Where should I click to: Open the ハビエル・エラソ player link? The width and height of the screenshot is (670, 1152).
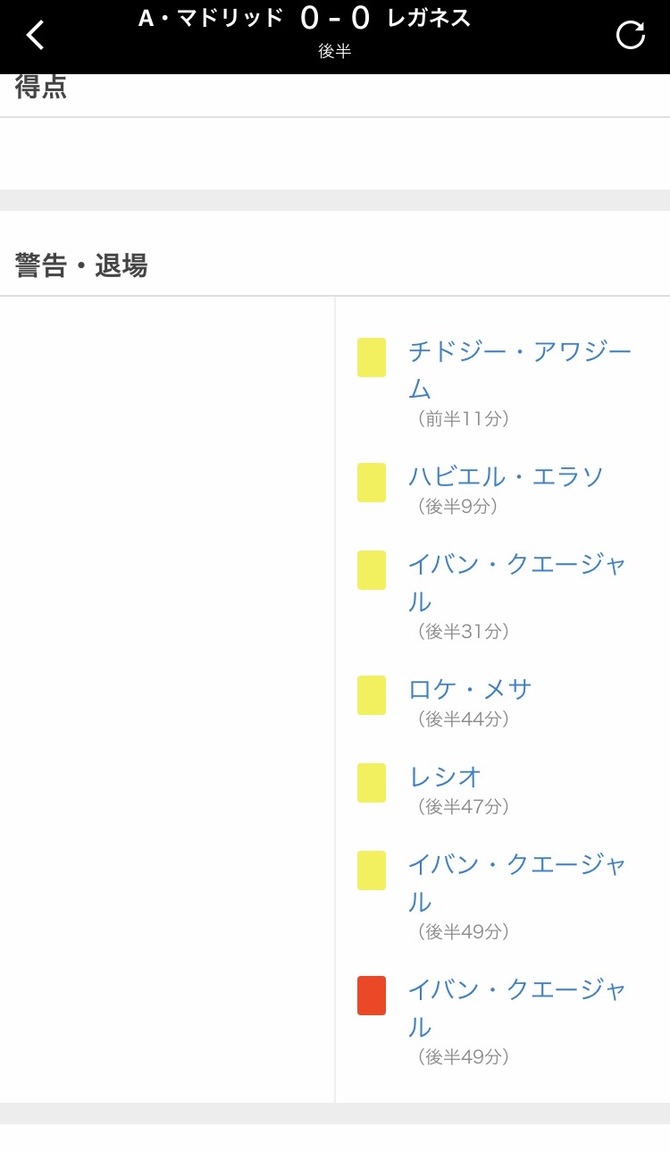pyautogui.click(x=505, y=477)
